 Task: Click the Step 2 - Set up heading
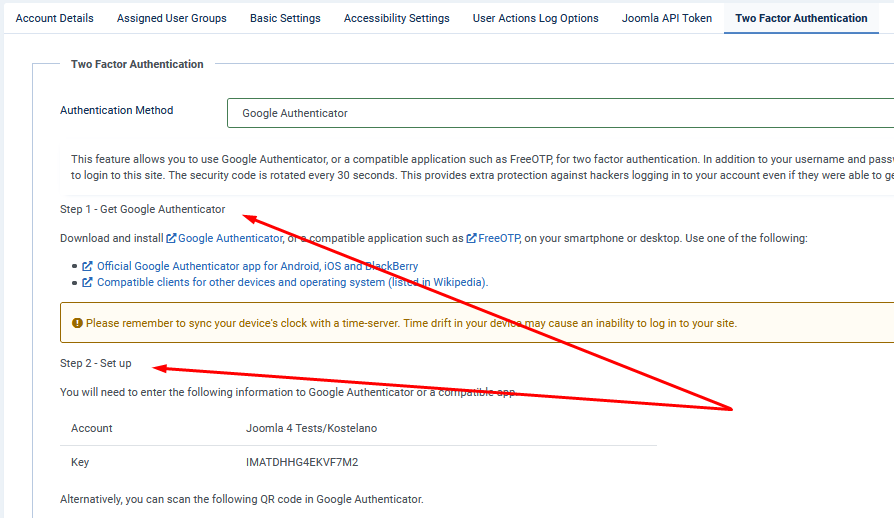[x=96, y=363]
